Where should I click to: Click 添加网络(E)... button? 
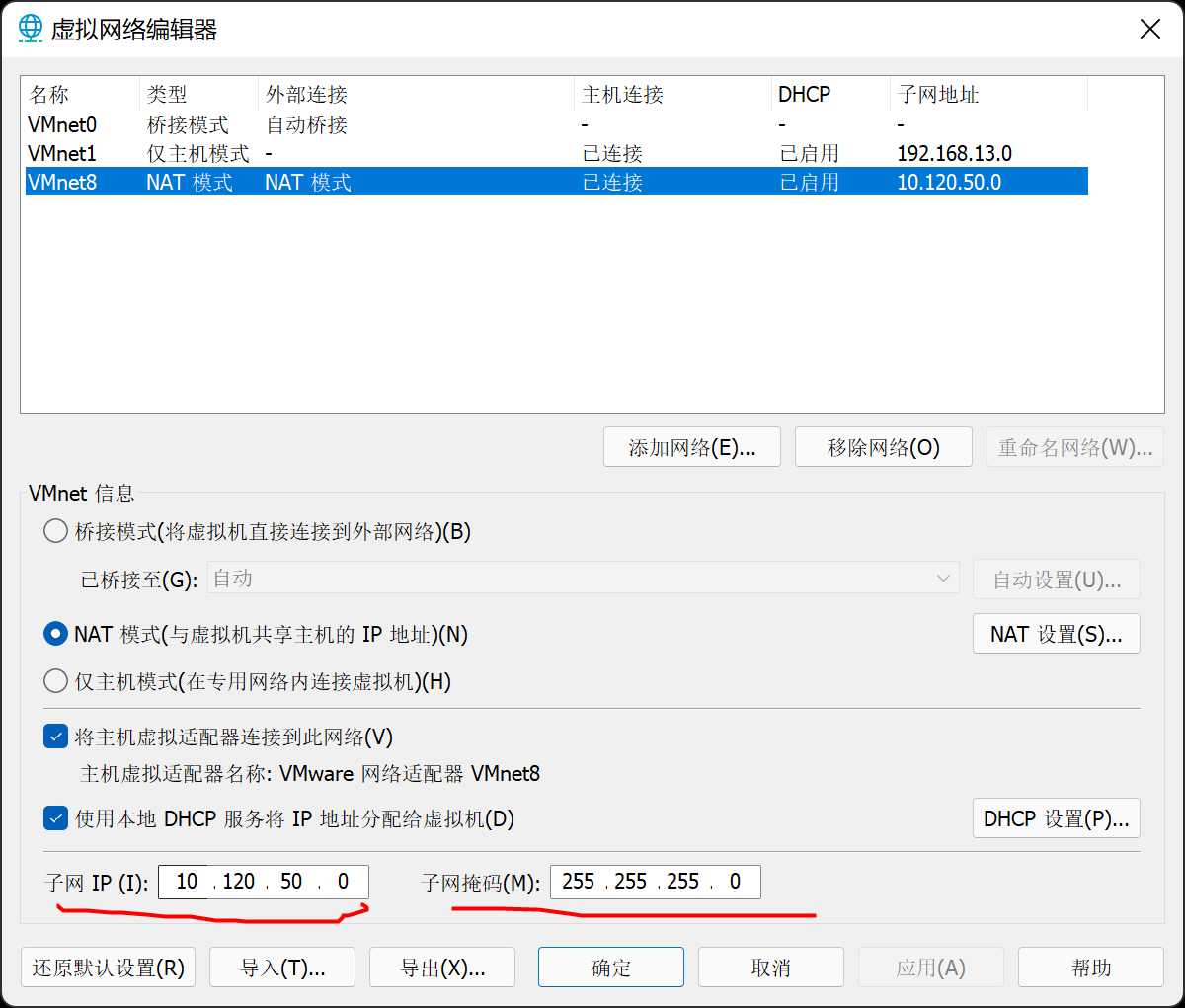tap(692, 447)
